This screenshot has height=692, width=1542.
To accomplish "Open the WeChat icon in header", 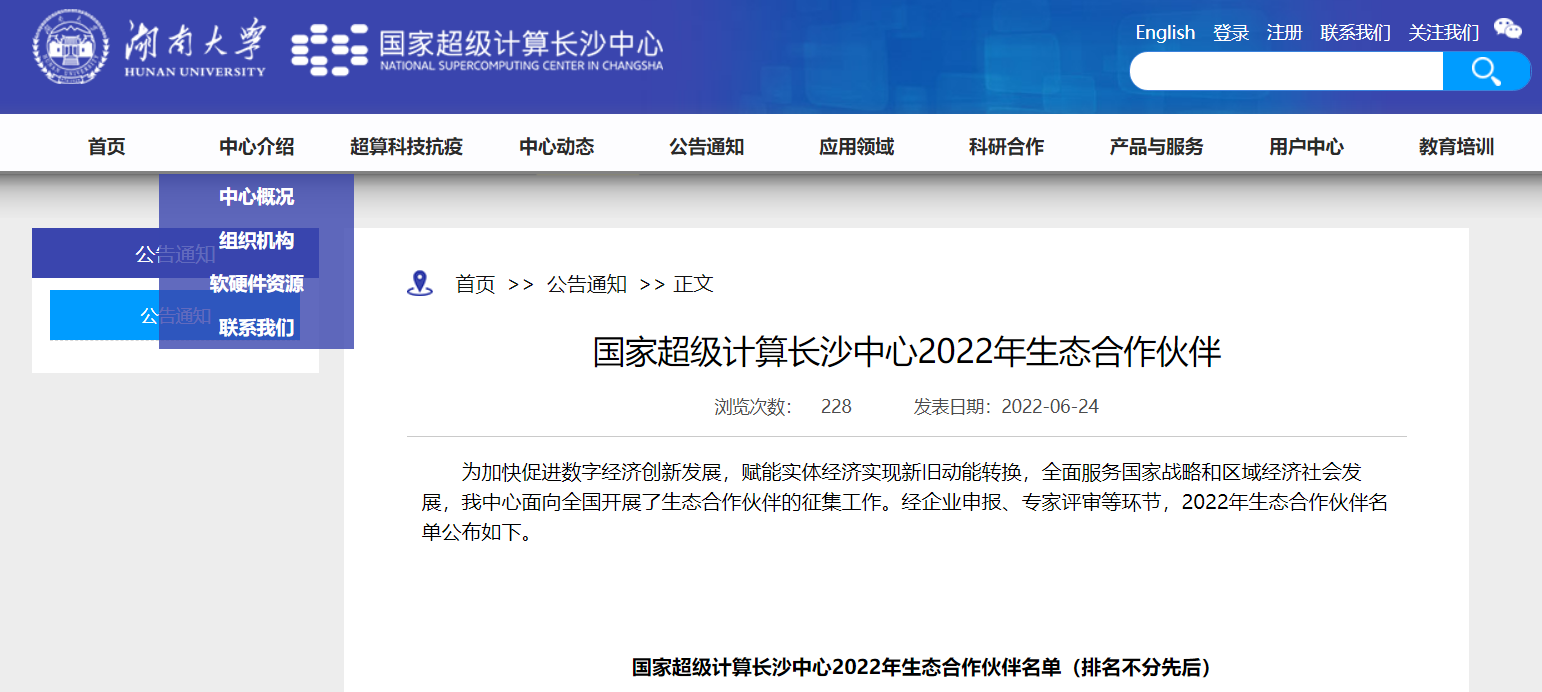I will click(x=1507, y=30).
